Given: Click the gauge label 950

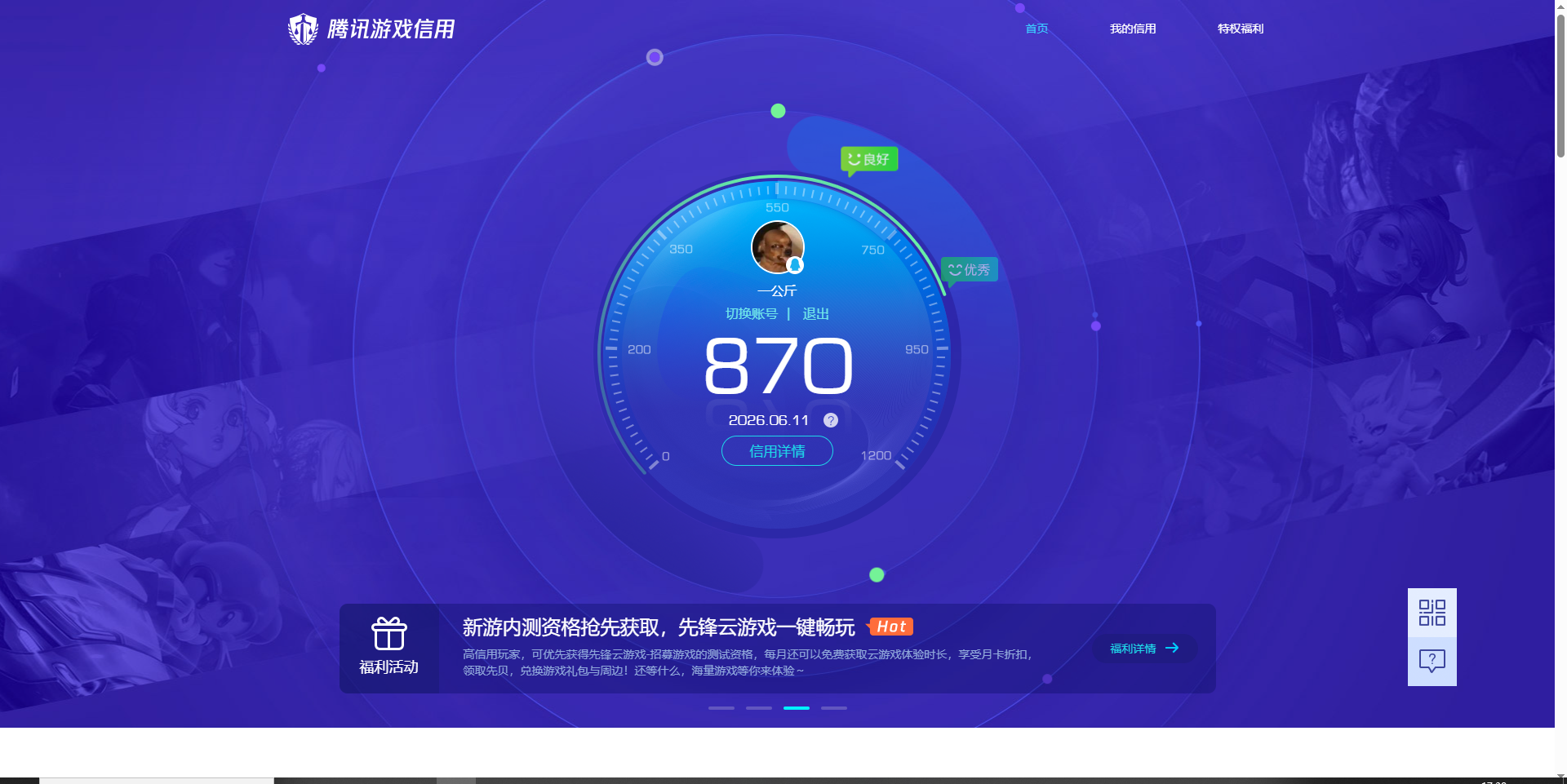Looking at the screenshot, I should click(x=917, y=350).
